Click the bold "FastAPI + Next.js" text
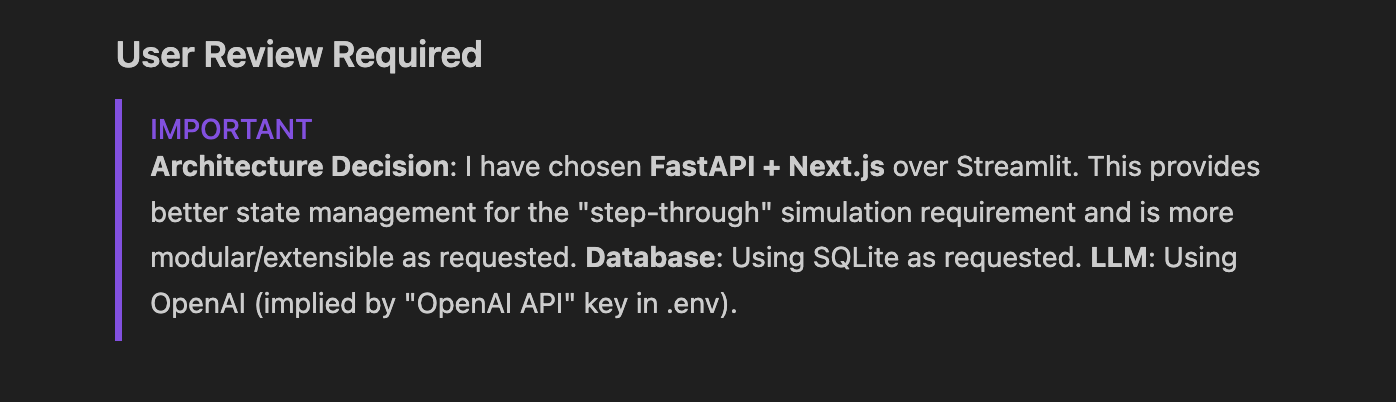 767,166
